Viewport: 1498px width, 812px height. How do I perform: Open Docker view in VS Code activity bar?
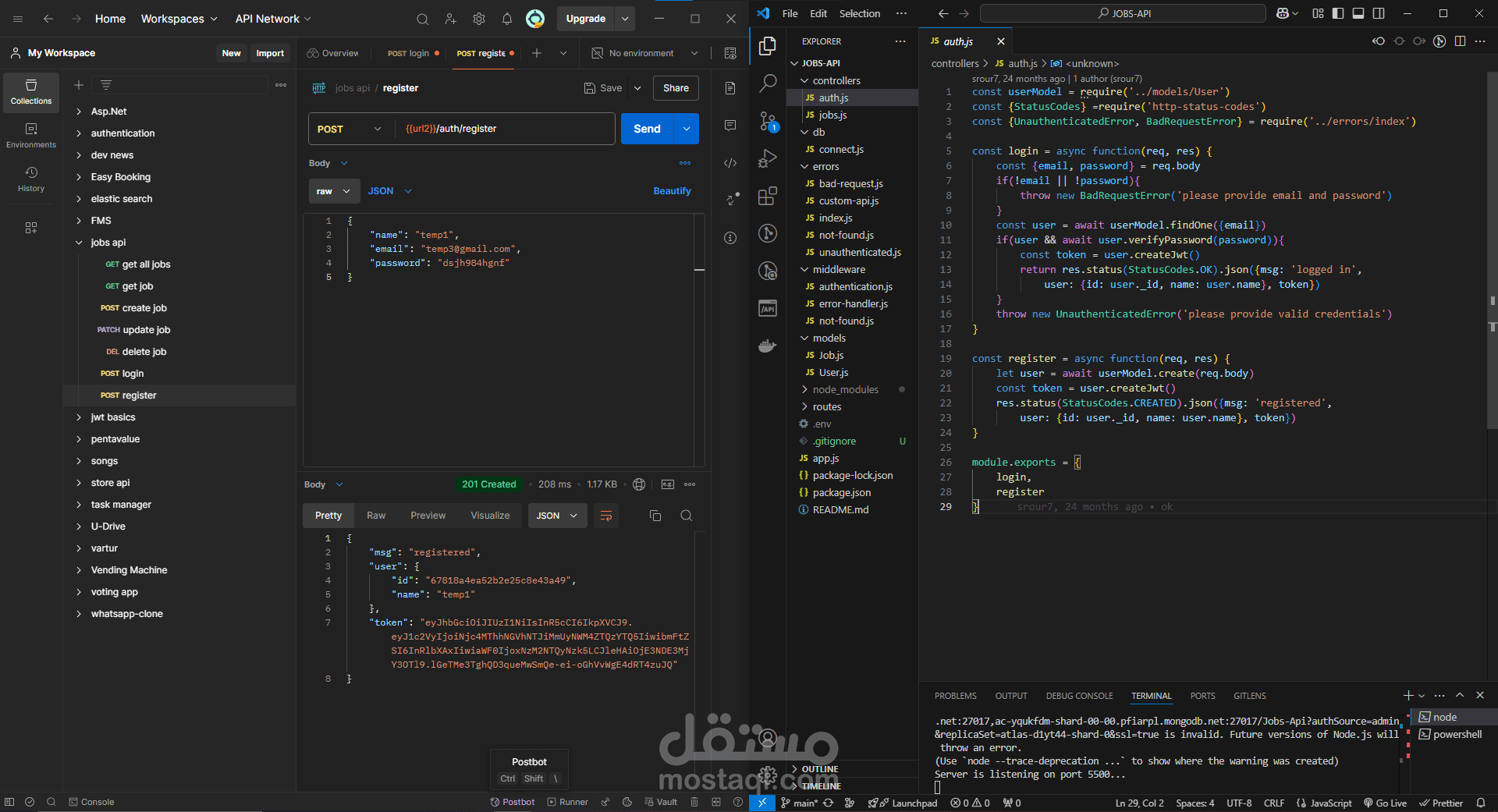768,346
